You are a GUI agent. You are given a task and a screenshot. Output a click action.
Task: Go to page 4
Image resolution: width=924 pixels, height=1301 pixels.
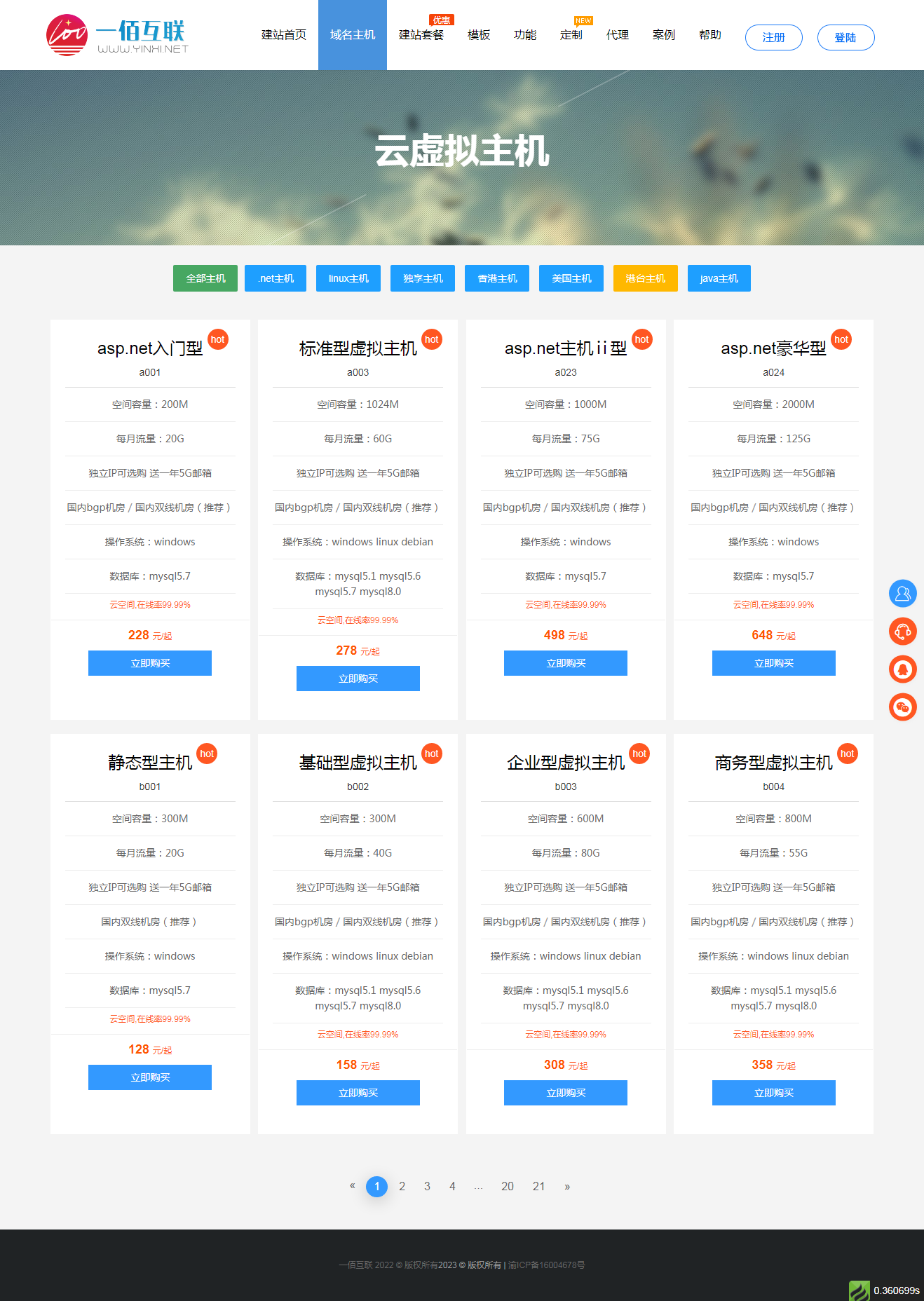[x=452, y=1186]
